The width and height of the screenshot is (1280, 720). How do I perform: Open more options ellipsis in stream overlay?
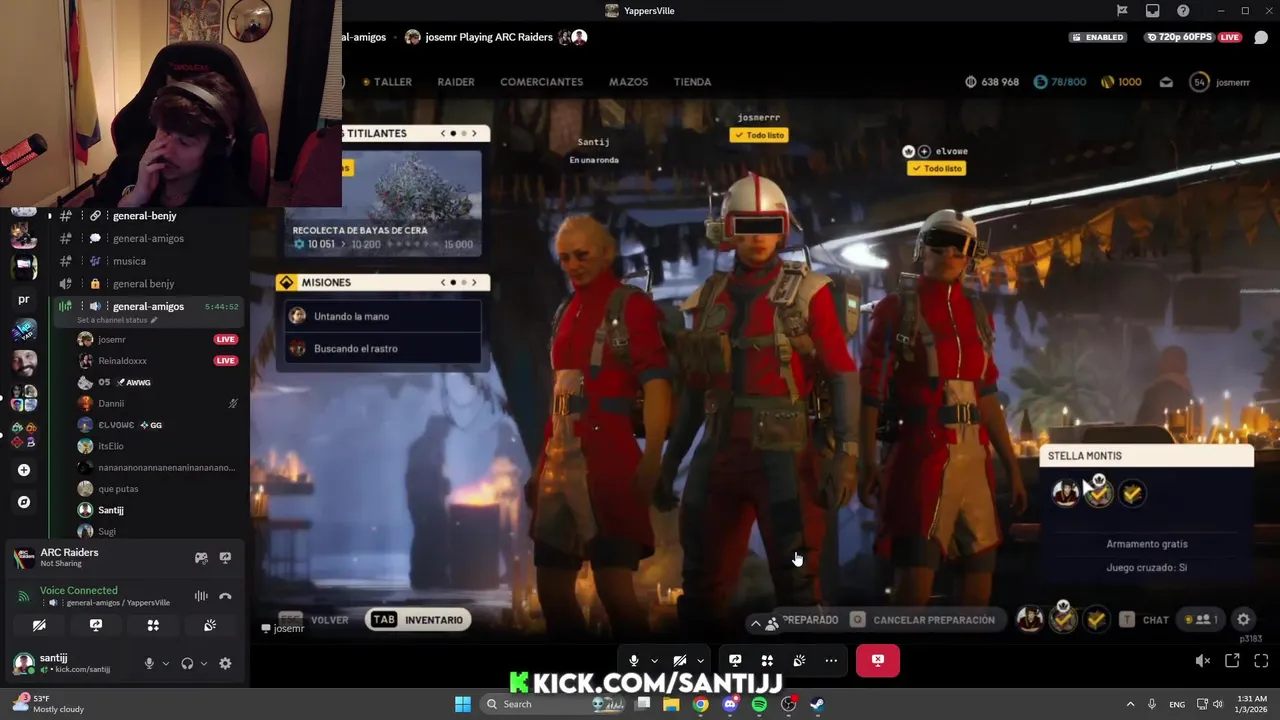click(x=831, y=660)
